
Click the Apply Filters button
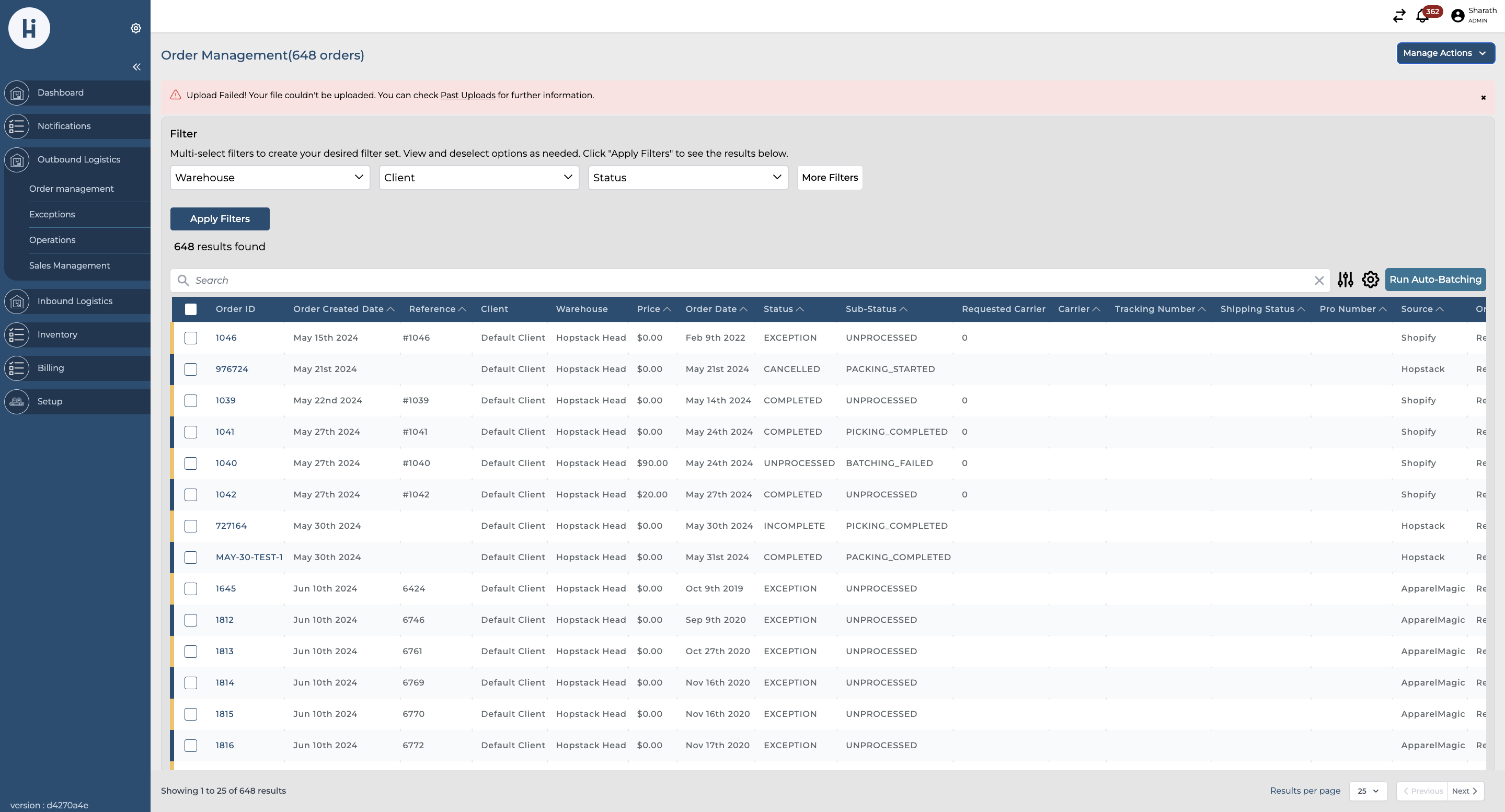click(x=220, y=218)
